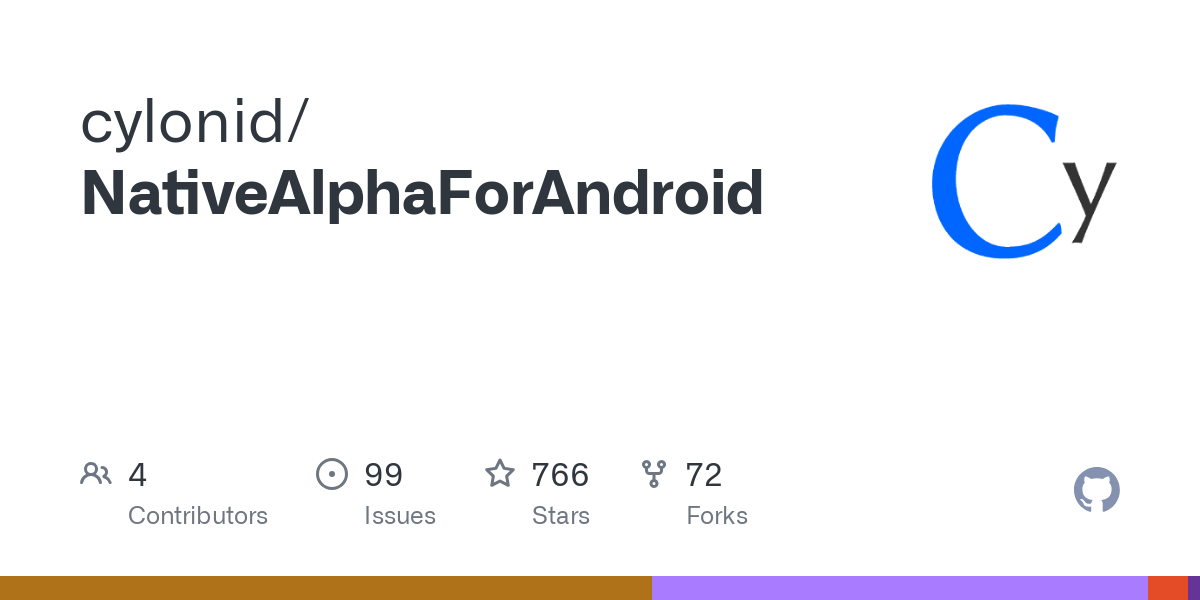The height and width of the screenshot is (600, 1200).
Task: Click the Forks label
Action: (717, 516)
